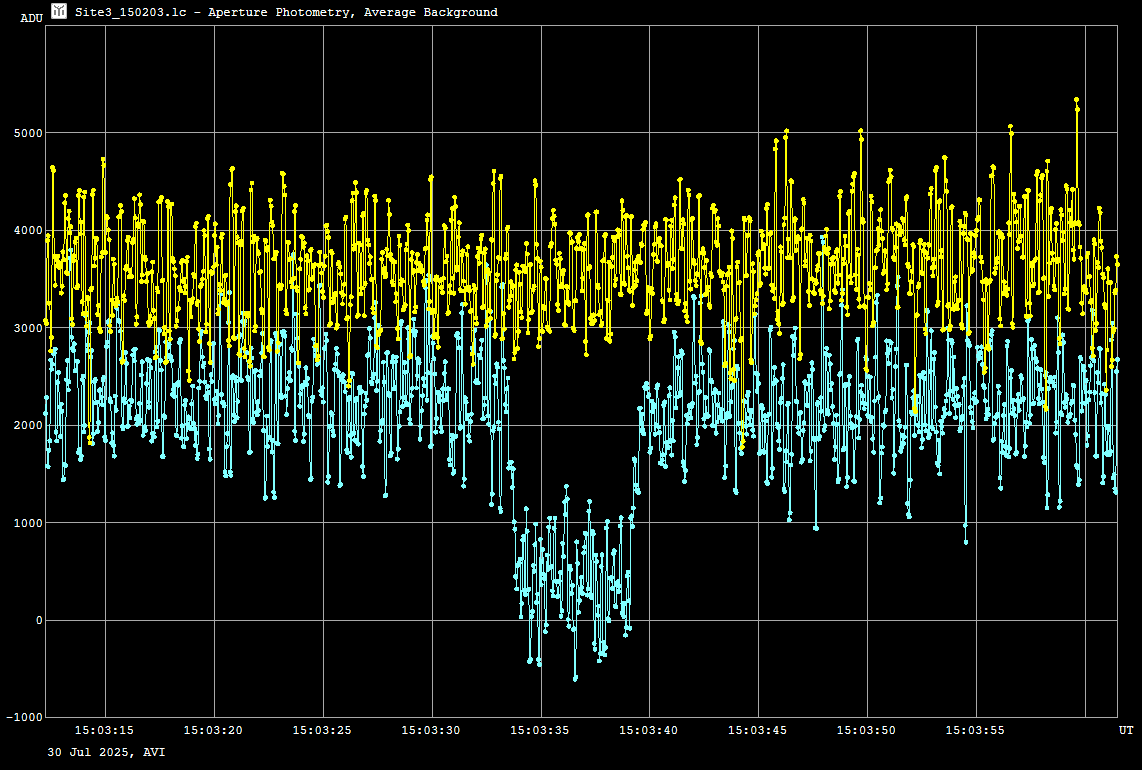Click the 1000 y-axis tick label
The image size is (1142, 770).
pos(27,523)
